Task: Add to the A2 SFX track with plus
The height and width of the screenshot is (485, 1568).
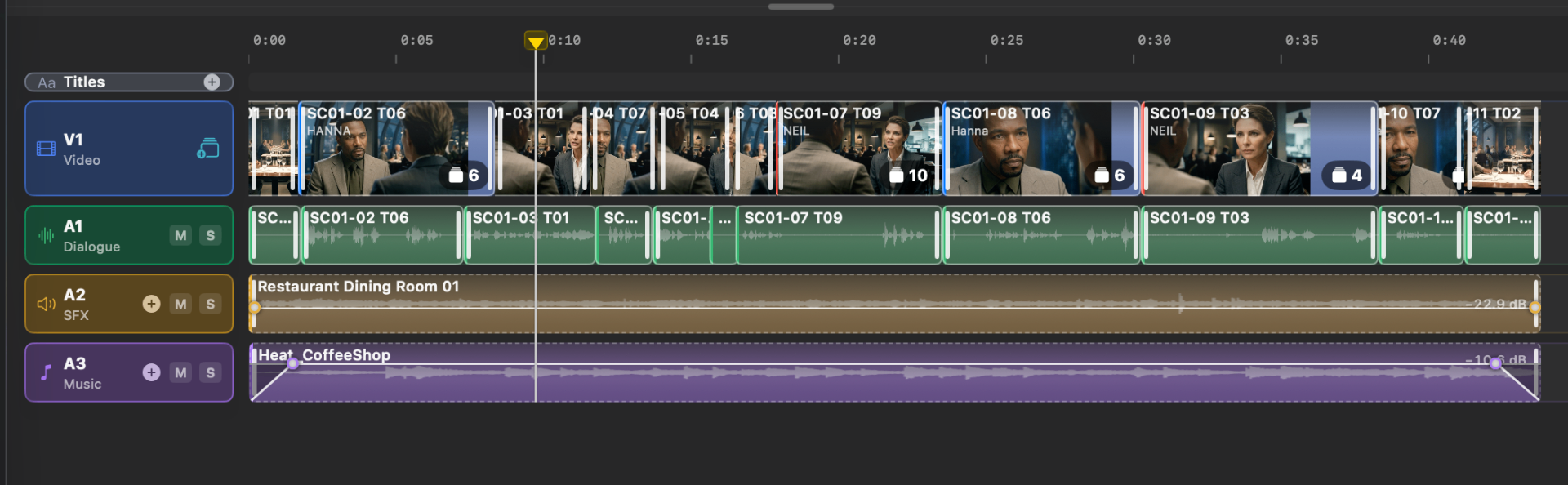Action: pyautogui.click(x=151, y=304)
